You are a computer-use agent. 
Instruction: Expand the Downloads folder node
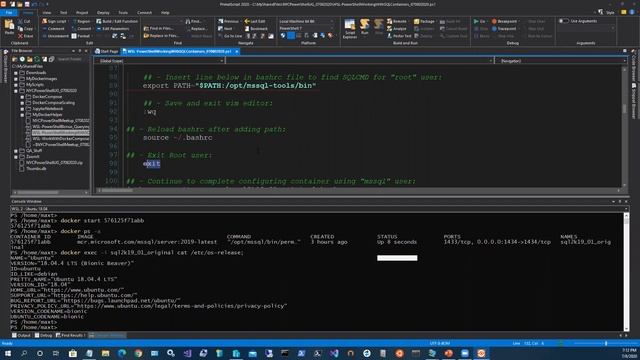pyautogui.click(x=16, y=73)
